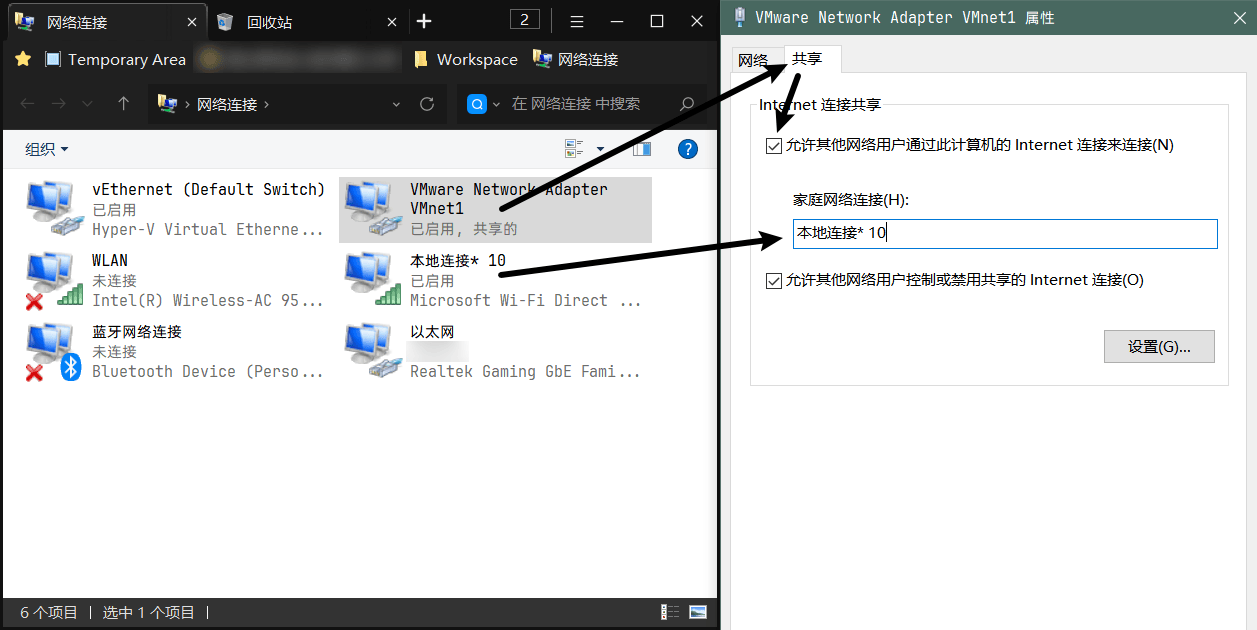Click the VMware properties dialog title icon
The image size is (1257, 630).
click(x=738, y=17)
